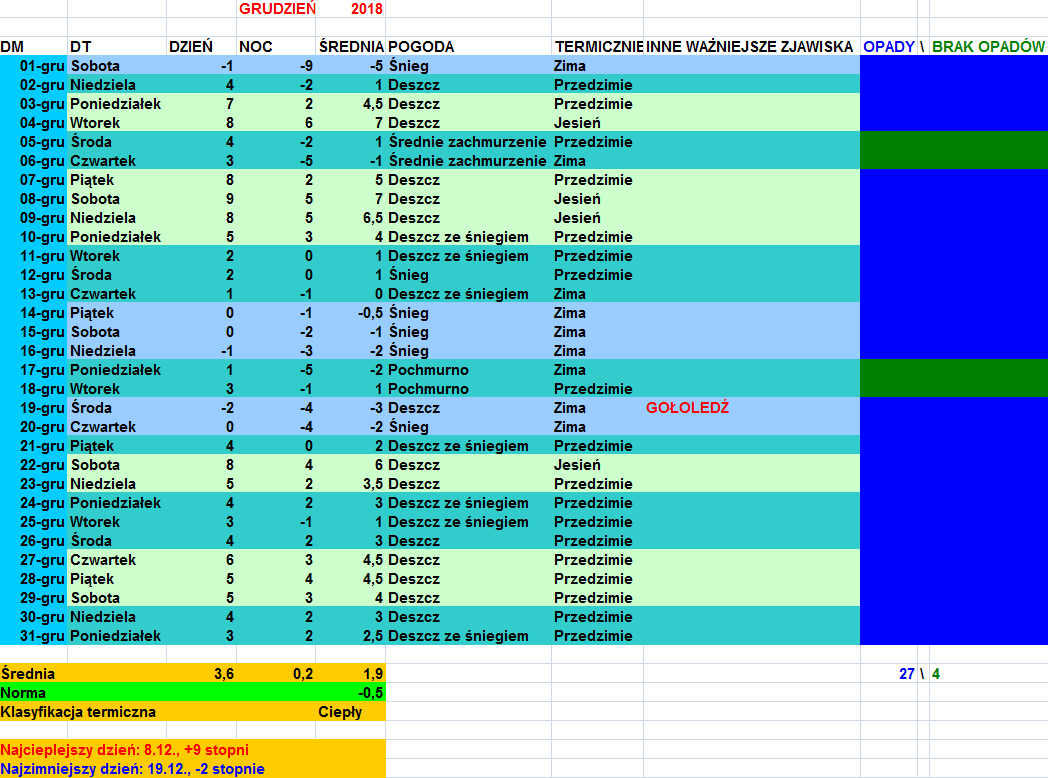Click the green Norma row label
The height and width of the screenshot is (778, 1048).
pyautogui.click(x=24, y=693)
